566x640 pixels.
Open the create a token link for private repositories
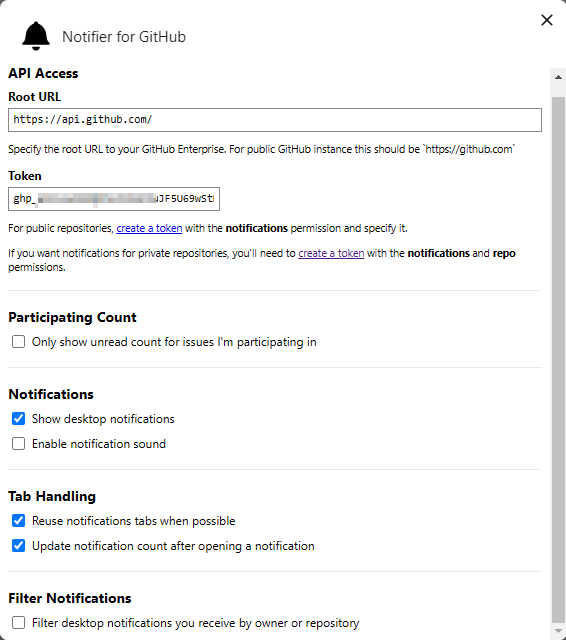331,253
